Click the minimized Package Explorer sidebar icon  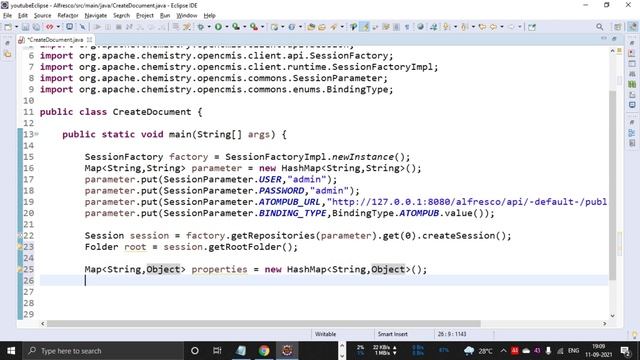tap(8, 54)
